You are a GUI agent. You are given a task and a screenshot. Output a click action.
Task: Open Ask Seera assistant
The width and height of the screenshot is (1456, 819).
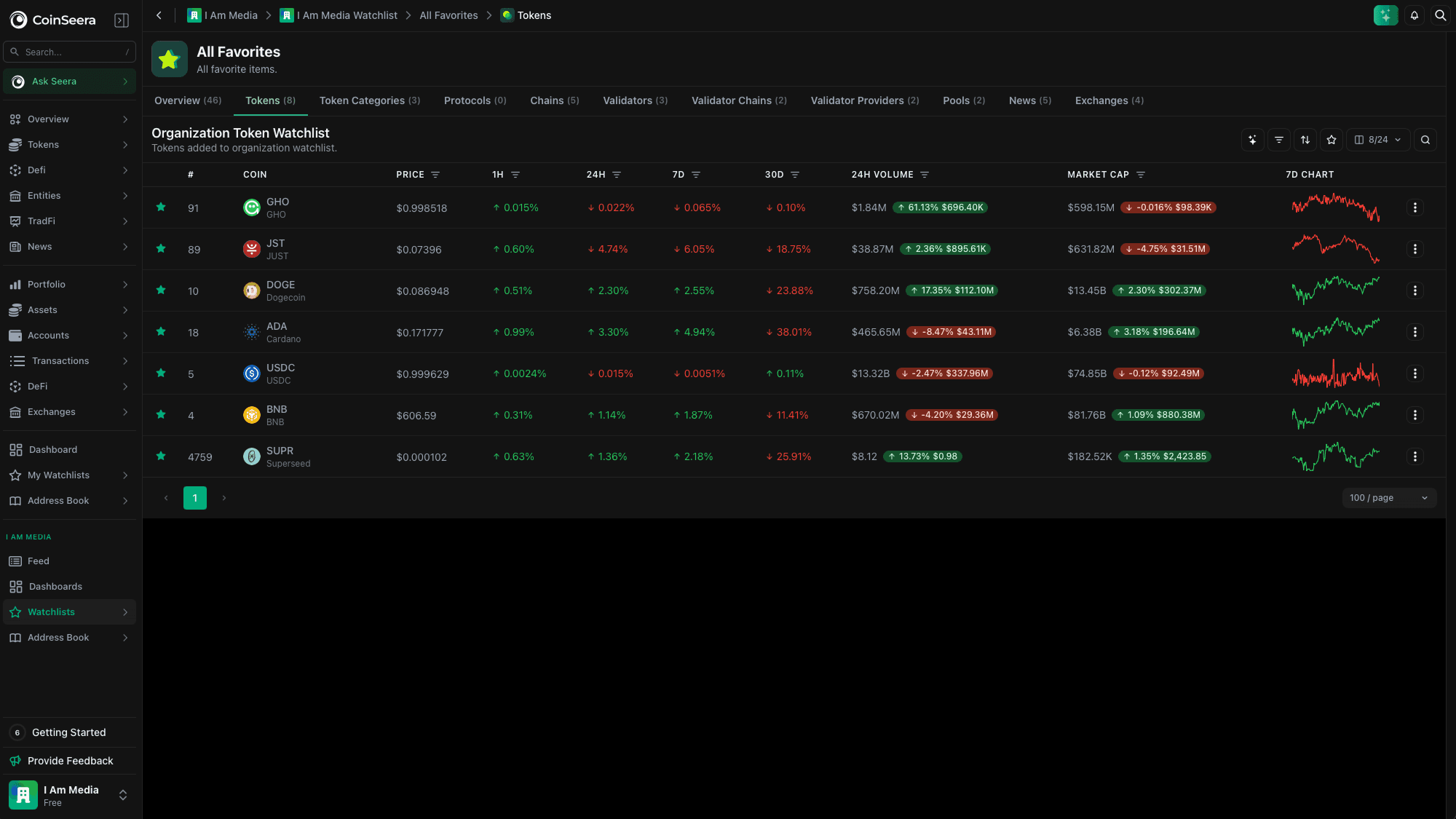(x=69, y=82)
